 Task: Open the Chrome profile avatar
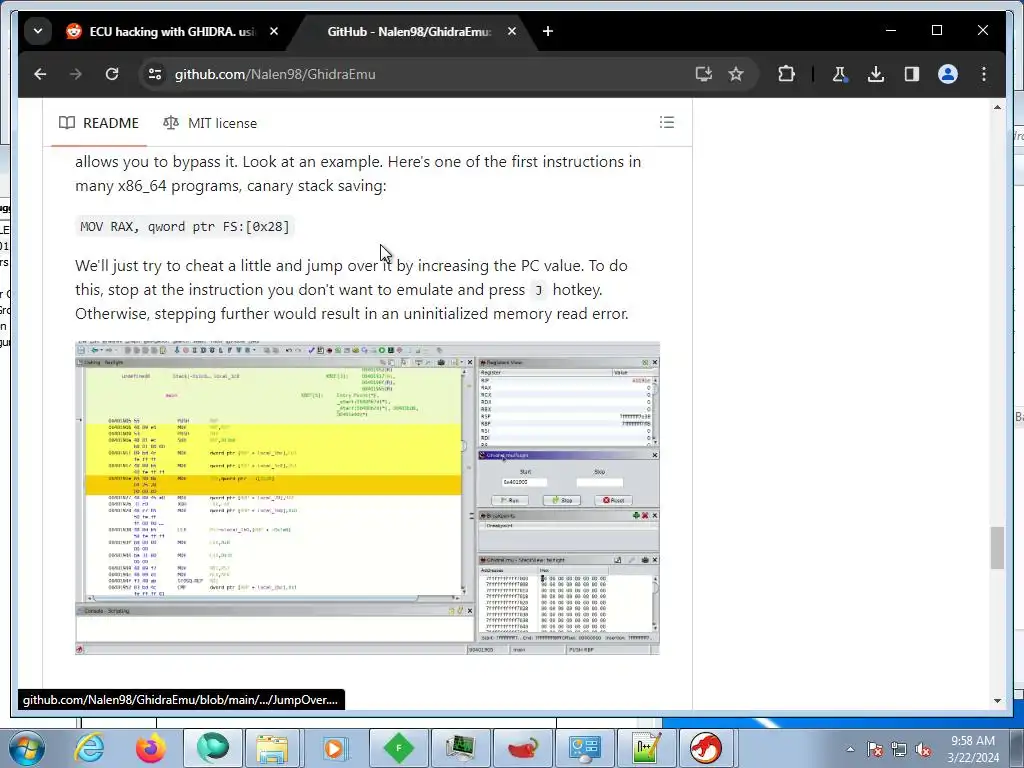click(948, 74)
